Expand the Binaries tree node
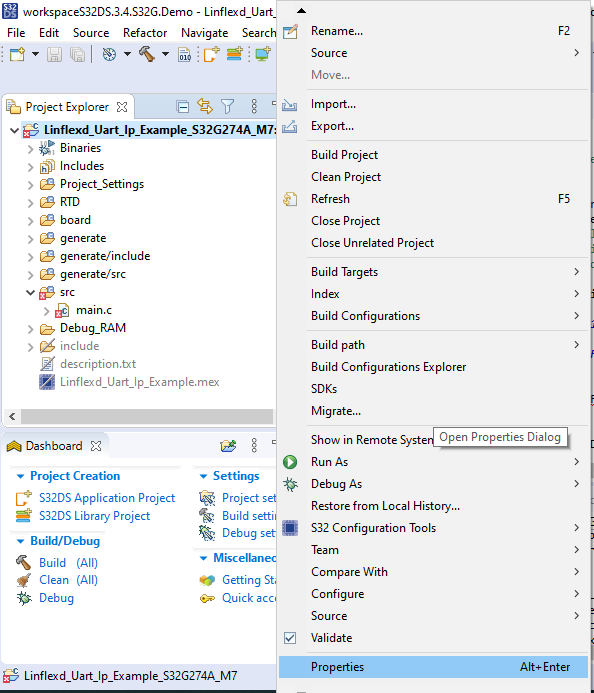This screenshot has width=594, height=693. click(x=30, y=148)
